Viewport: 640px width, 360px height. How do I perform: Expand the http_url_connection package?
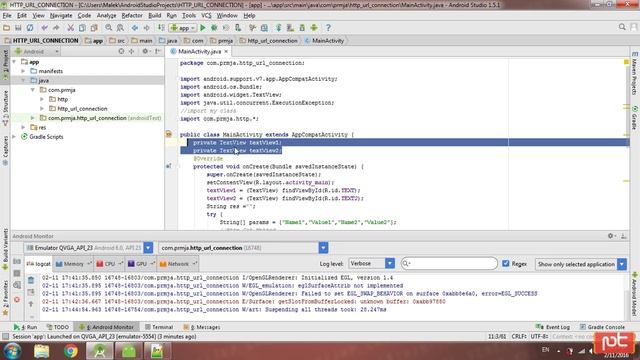click(x=42, y=109)
